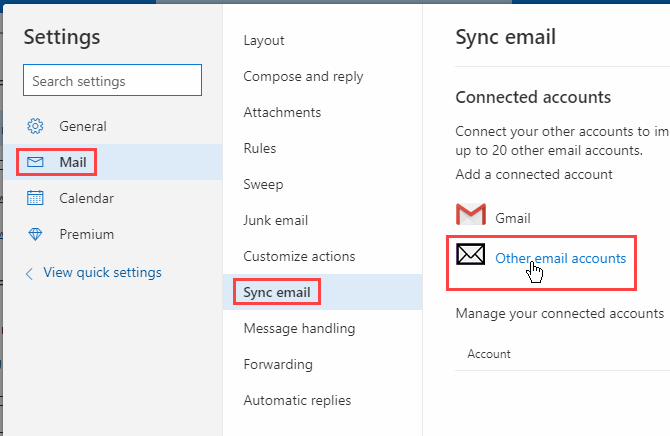Focus the Search settings field

(112, 80)
